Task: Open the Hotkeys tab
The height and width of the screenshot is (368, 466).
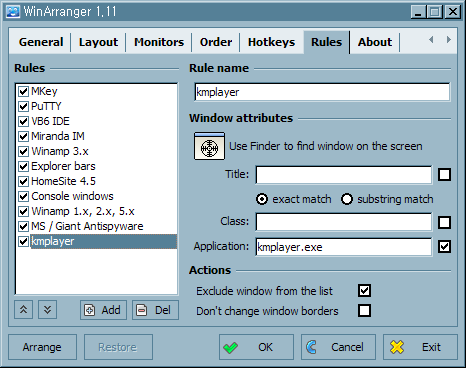Action: (271, 42)
